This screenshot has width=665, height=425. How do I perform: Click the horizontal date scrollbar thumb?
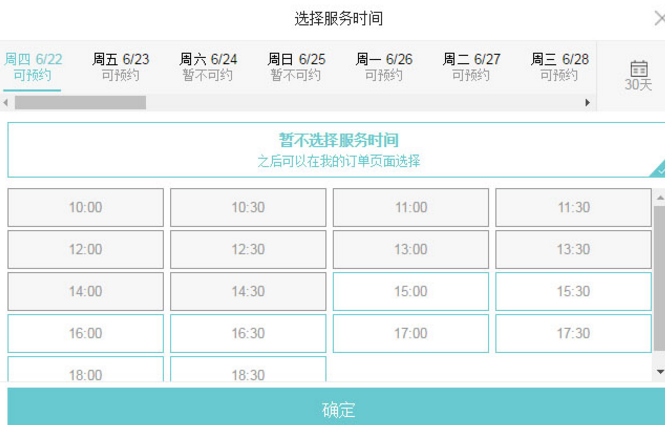80,103
